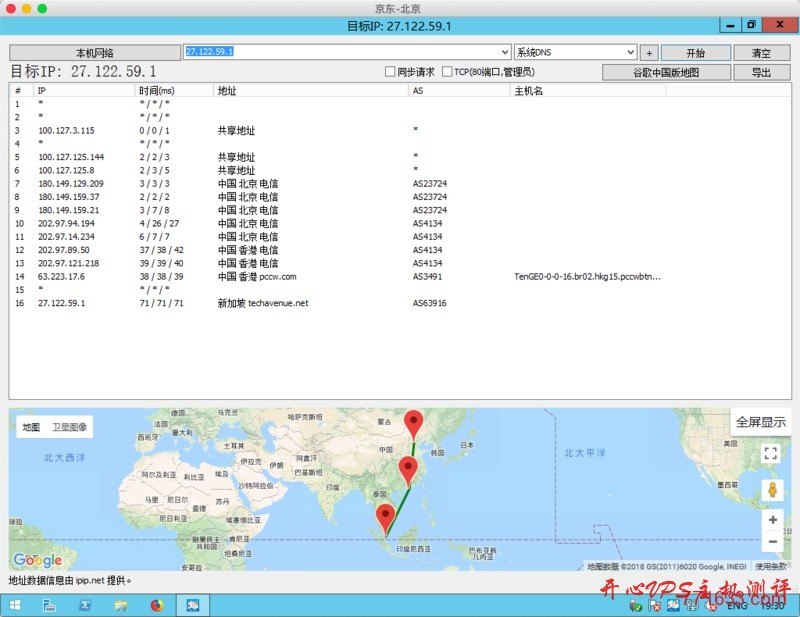Click the Windows Start button
800x617 pixels.
14,605
